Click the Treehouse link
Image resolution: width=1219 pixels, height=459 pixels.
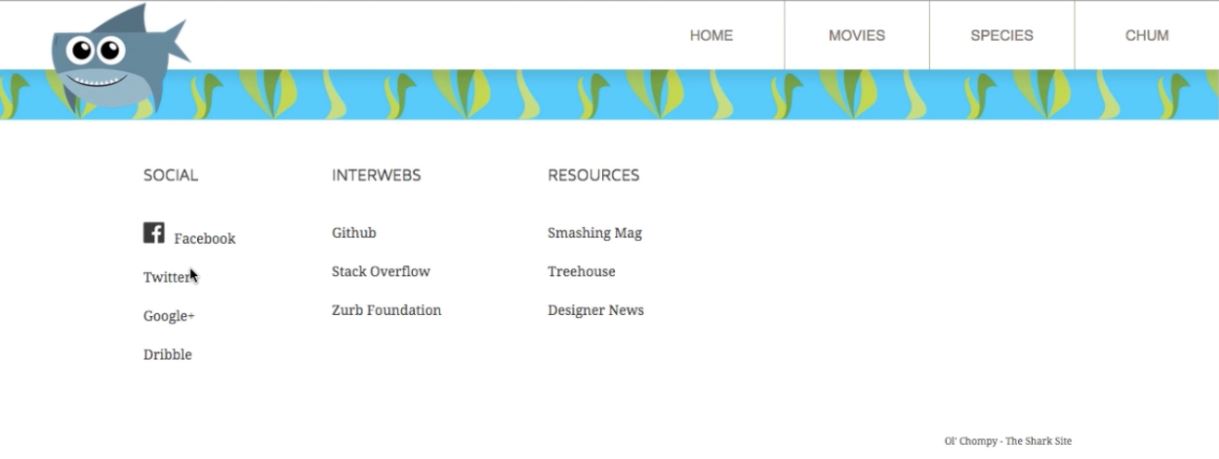(581, 272)
